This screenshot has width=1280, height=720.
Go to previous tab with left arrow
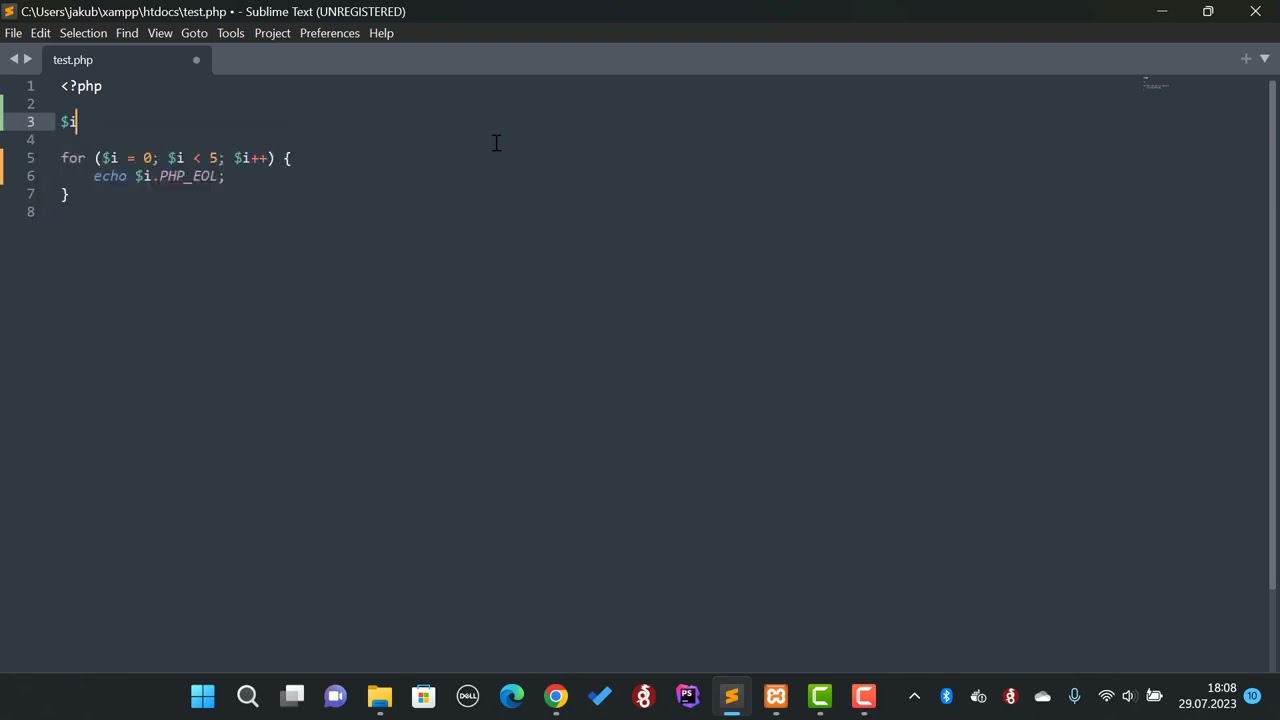pyautogui.click(x=13, y=59)
